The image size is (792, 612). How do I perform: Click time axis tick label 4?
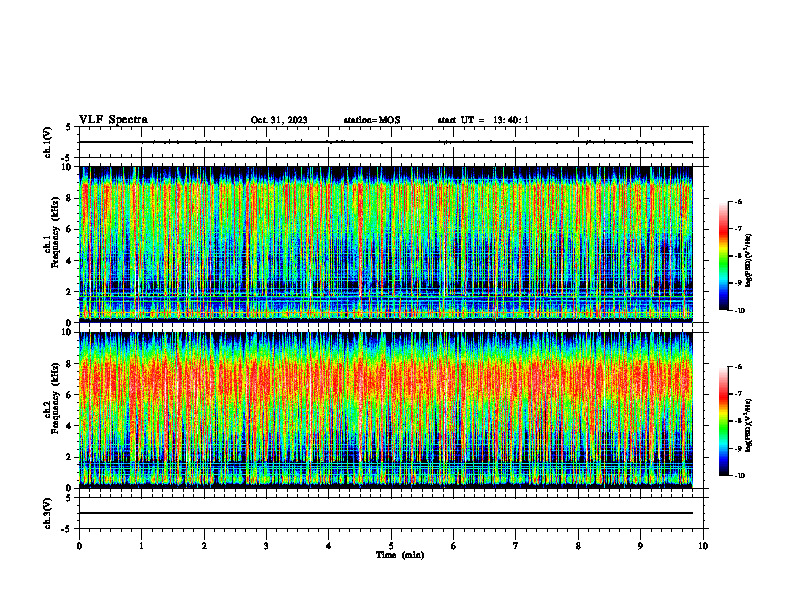tap(329, 546)
